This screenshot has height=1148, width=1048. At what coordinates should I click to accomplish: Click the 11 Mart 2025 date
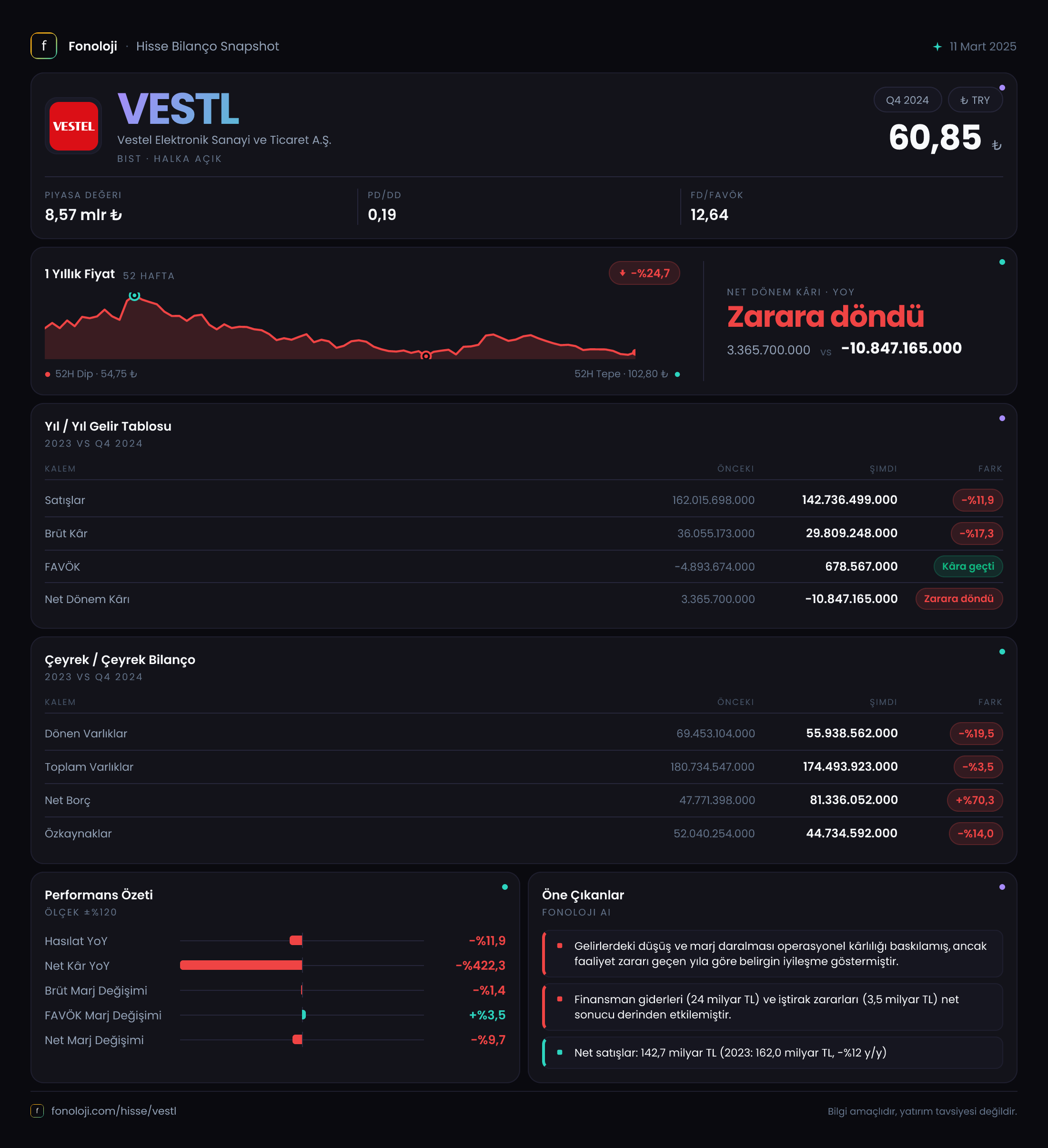point(983,47)
